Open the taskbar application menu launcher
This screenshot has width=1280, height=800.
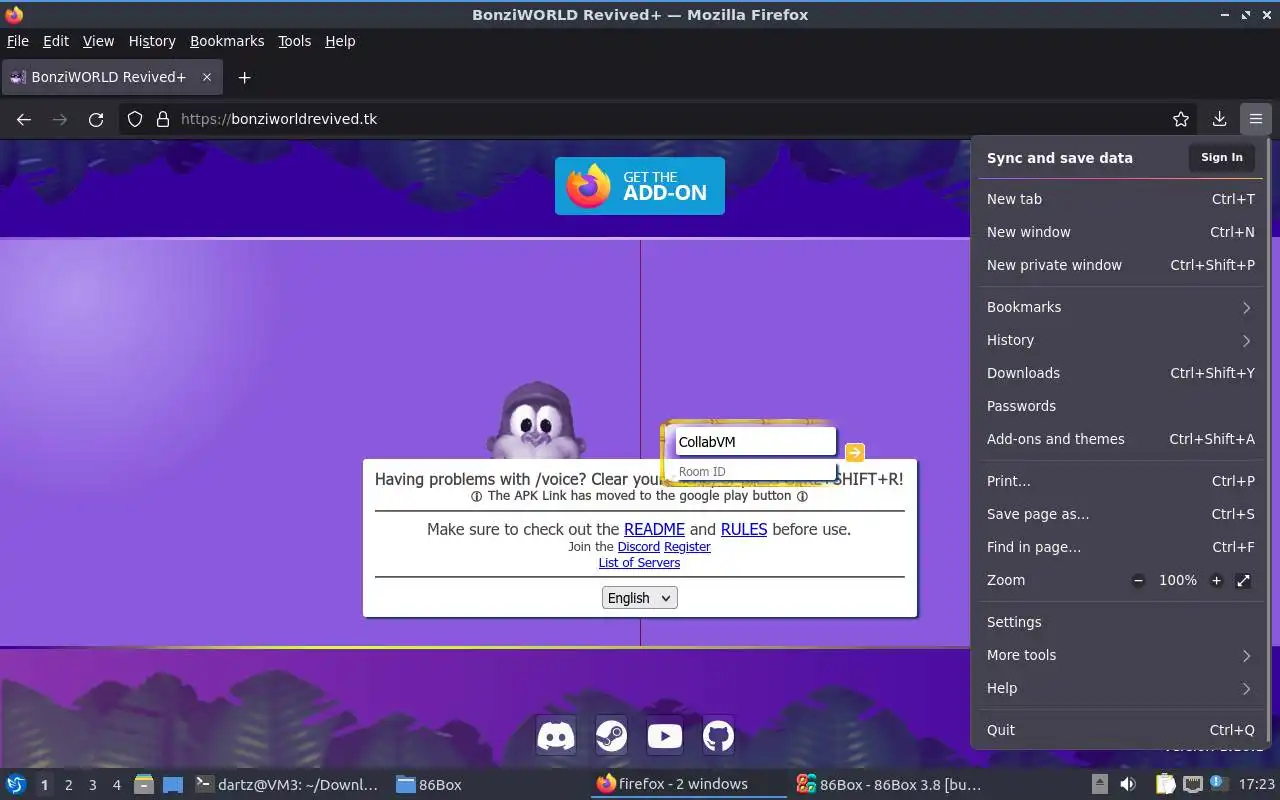(15, 784)
